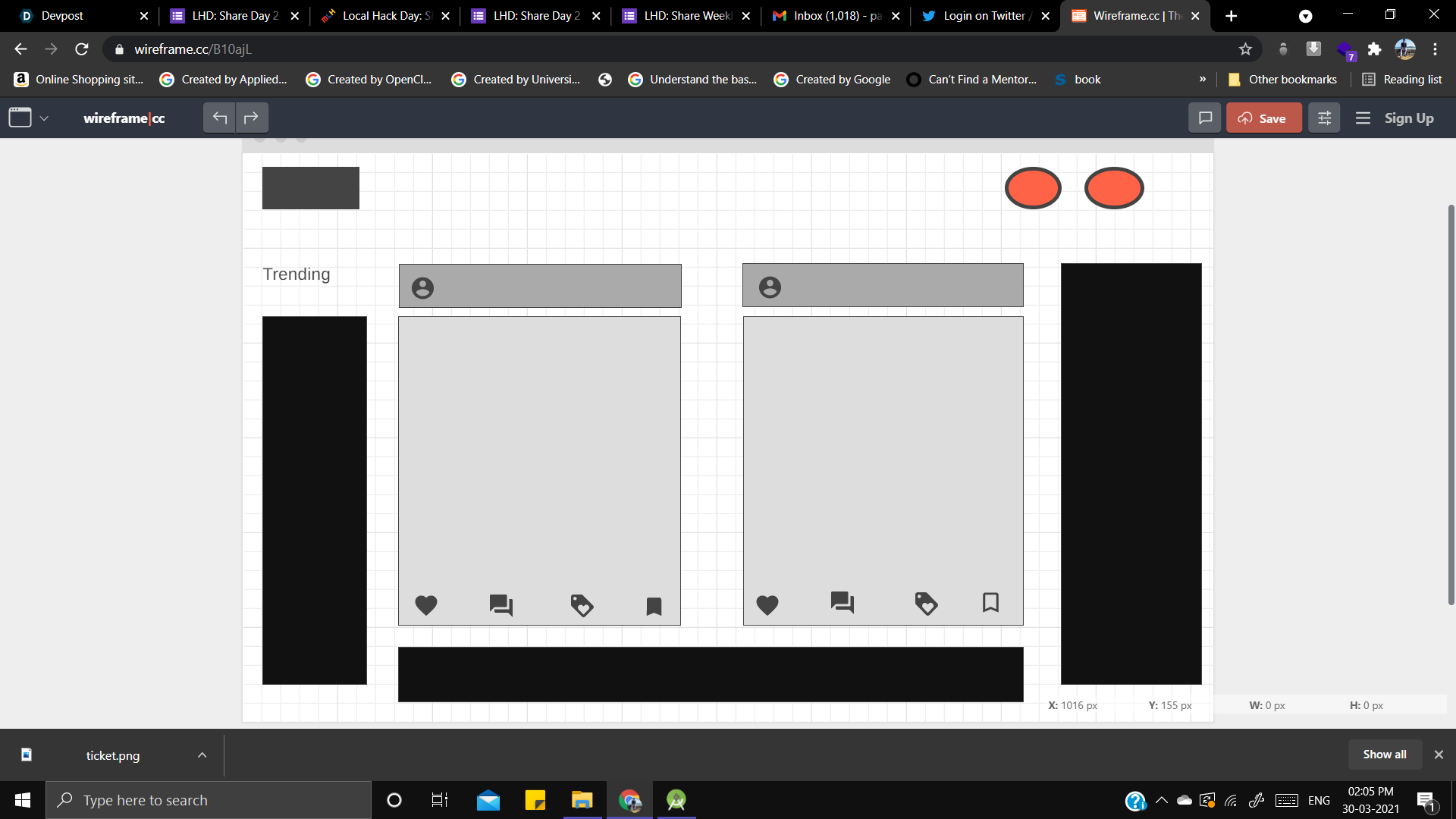Click the heart icon on first post card
1456x819 pixels.
click(x=426, y=605)
